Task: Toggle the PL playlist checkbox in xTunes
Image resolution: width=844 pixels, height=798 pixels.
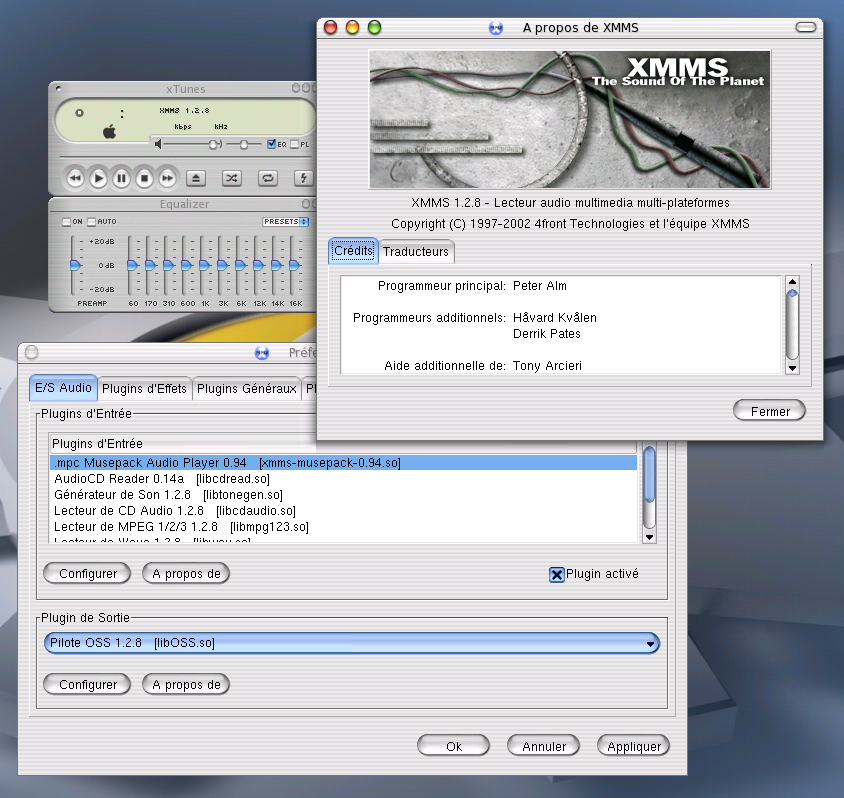Action: point(294,144)
